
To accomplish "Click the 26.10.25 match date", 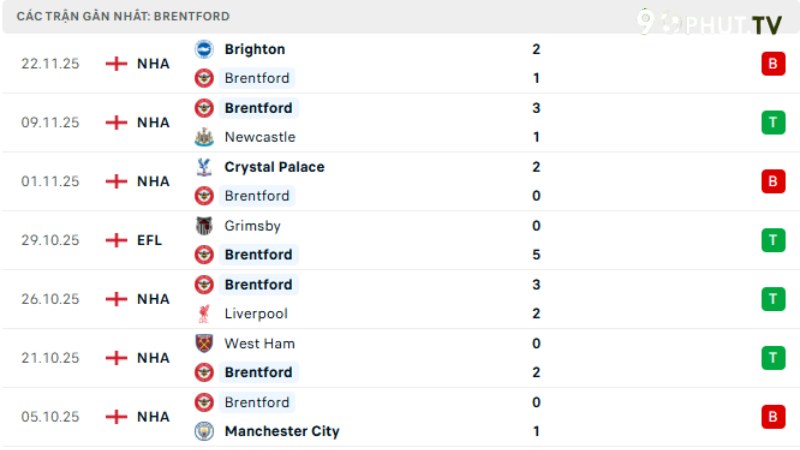I will [50, 299].
